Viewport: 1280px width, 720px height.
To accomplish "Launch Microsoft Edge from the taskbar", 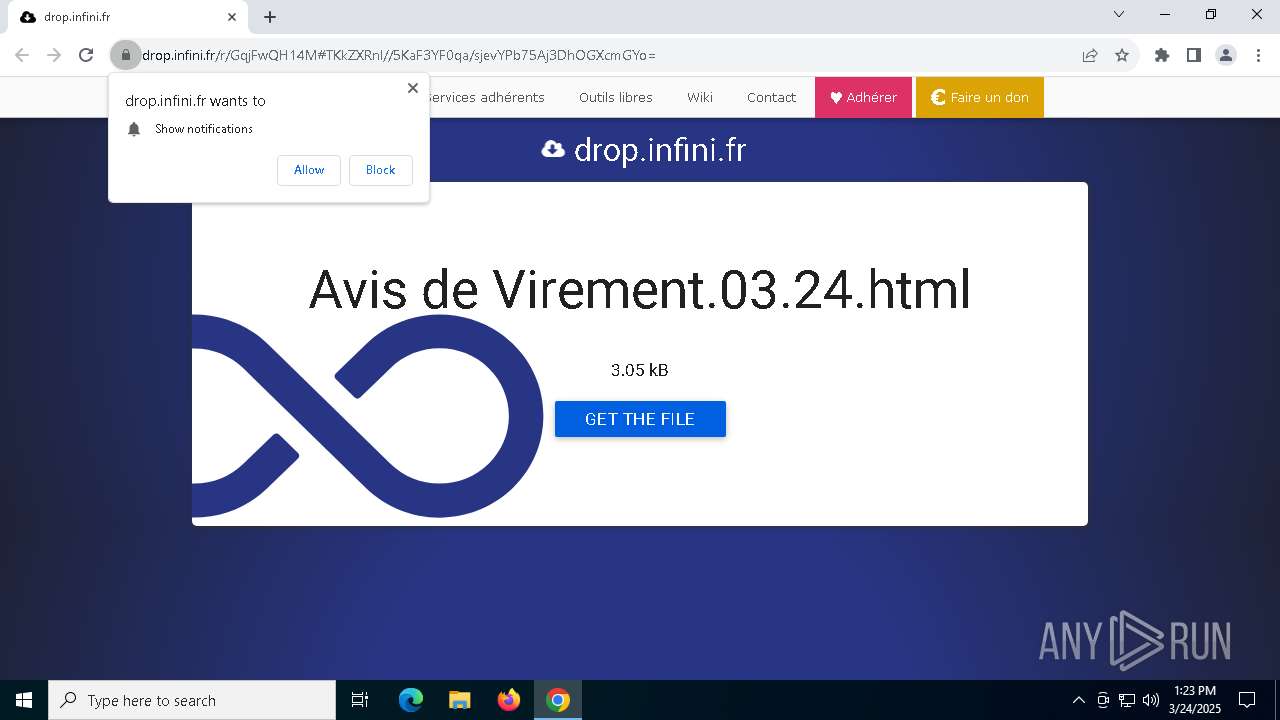I will click(411, 700).
